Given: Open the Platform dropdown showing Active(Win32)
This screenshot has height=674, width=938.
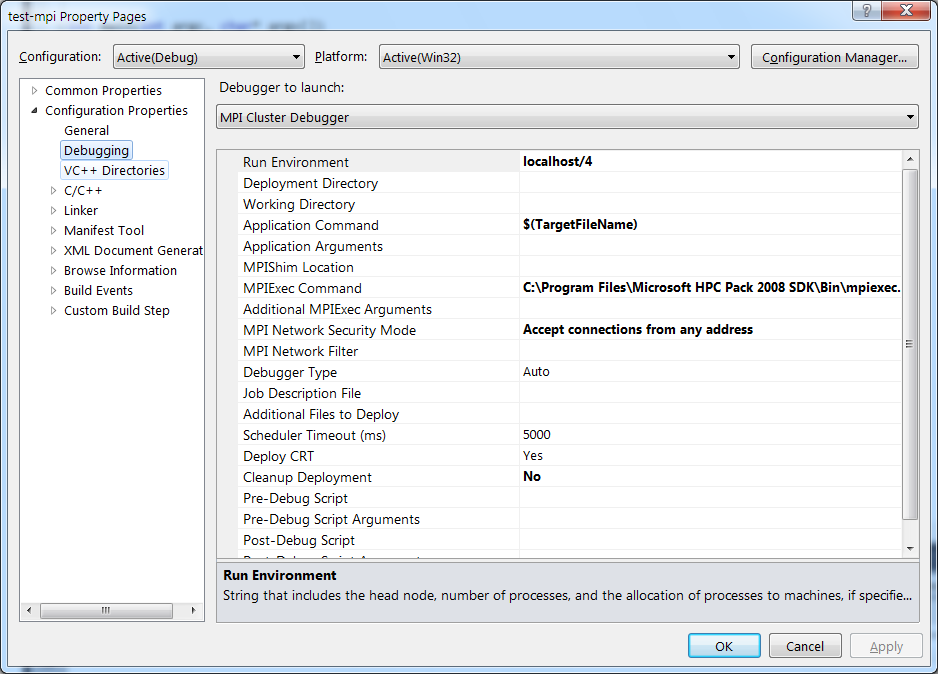Looking at the screenshot, I should pyautogui.click(x=559, y=57).
